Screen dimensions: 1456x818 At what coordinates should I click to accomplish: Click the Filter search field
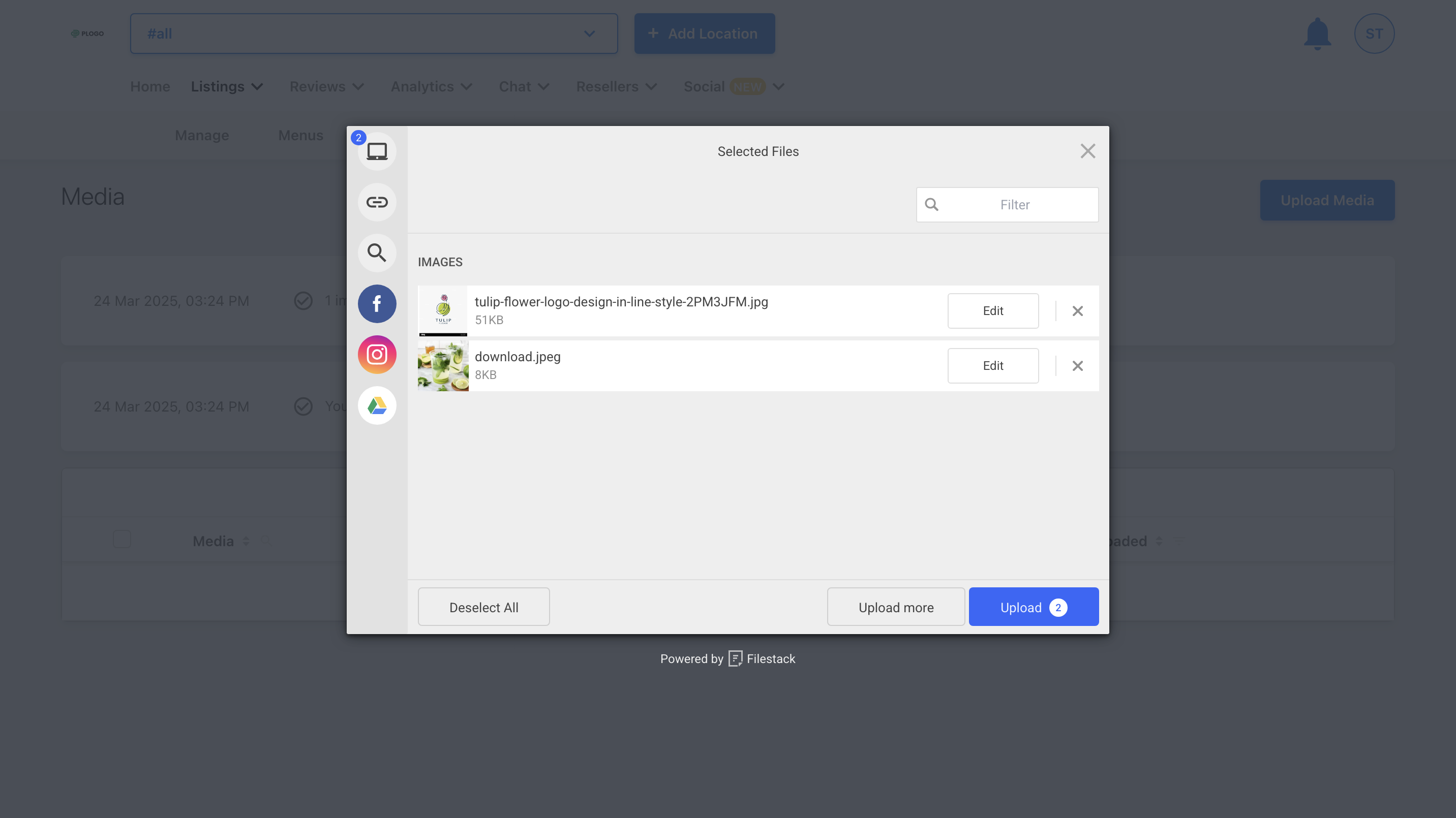(x=1014, y=204)
